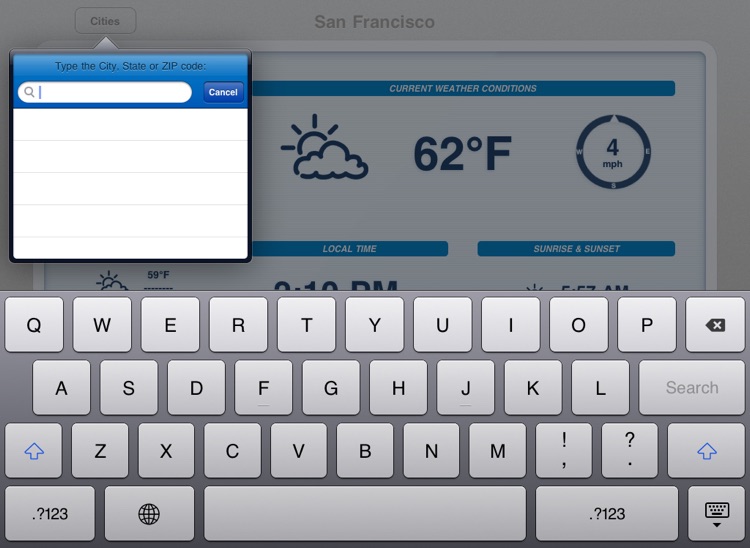Tap the W key
750x548 pixels.
102,325
